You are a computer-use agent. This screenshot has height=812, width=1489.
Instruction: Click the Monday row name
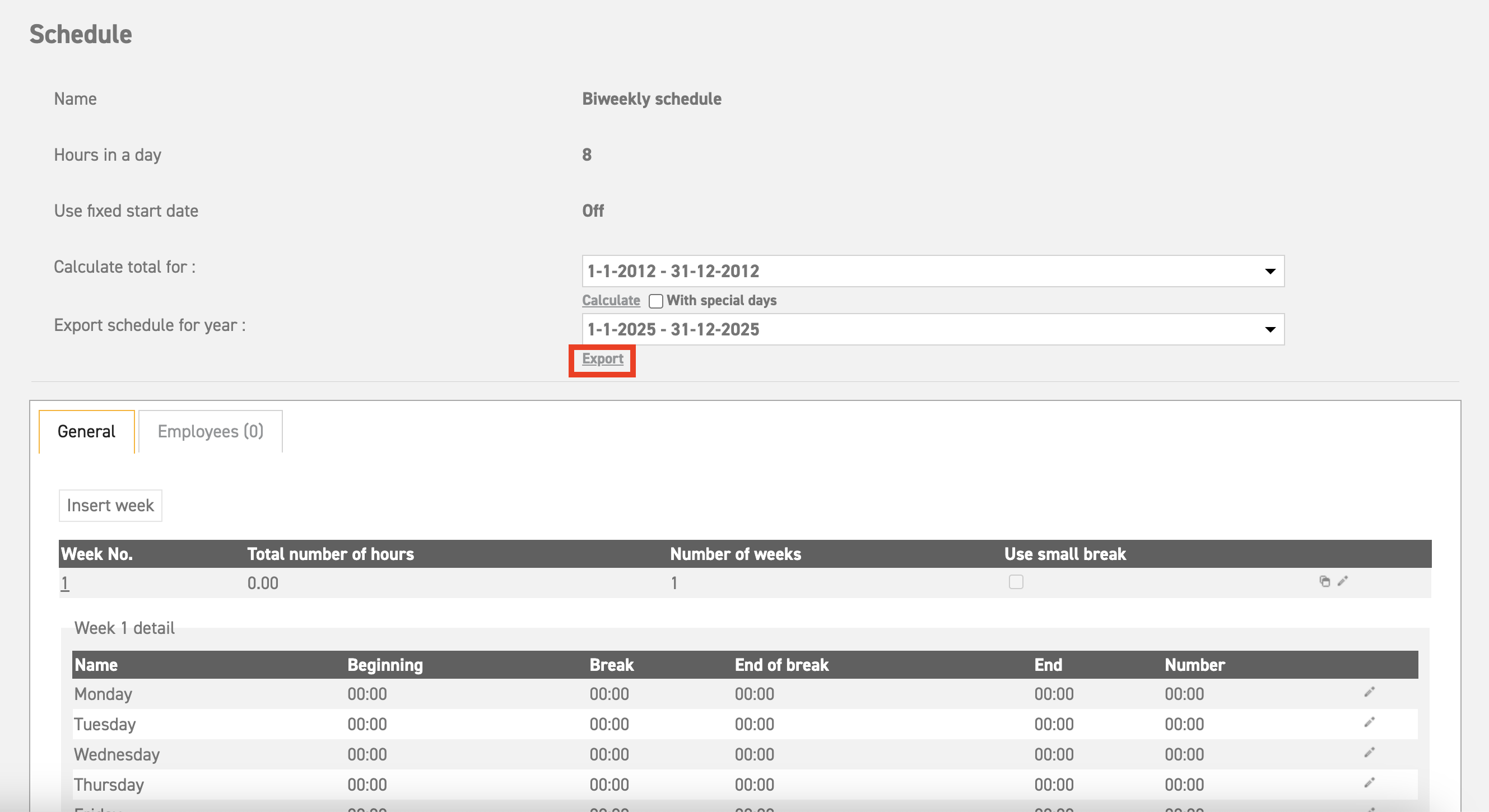(104, 694)
